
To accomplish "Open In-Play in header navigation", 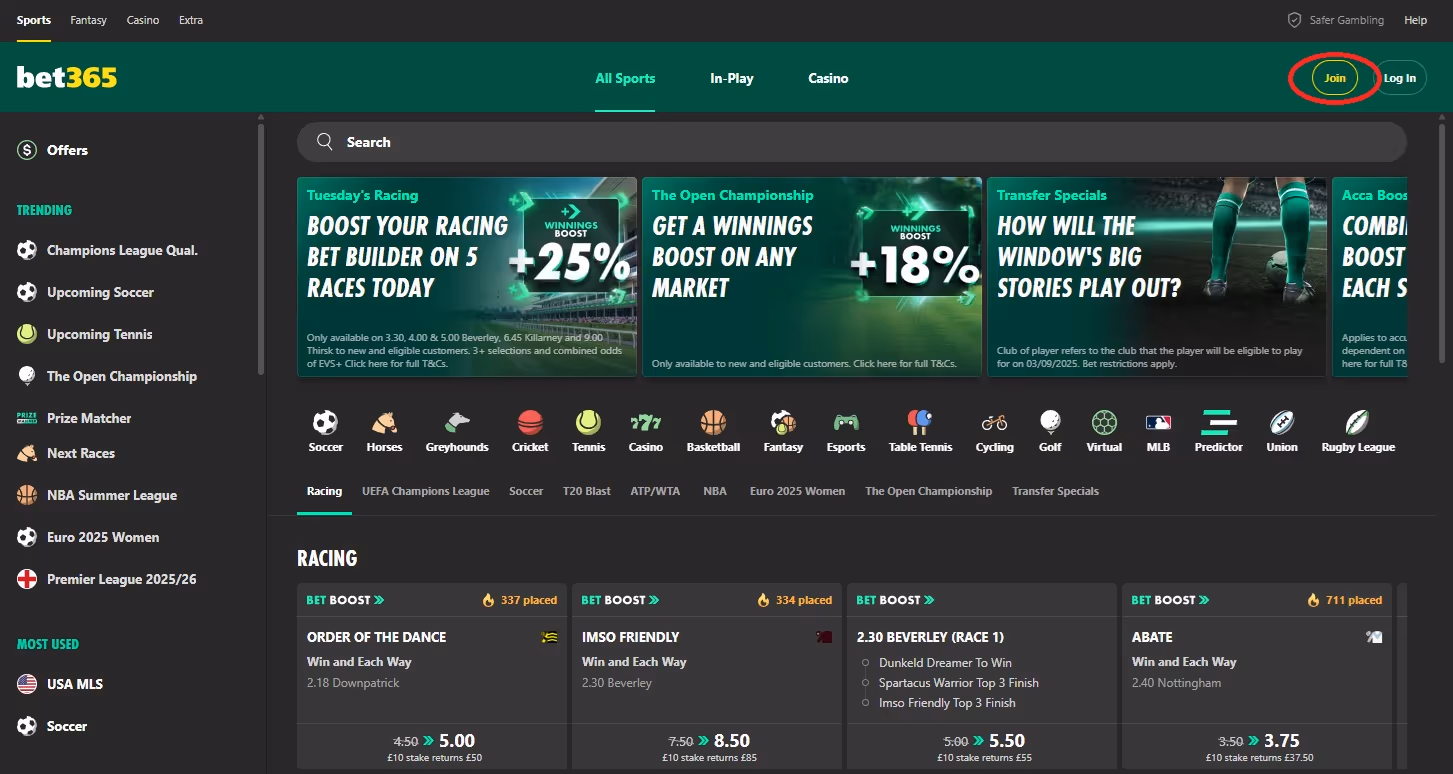I will pos(732,78).
